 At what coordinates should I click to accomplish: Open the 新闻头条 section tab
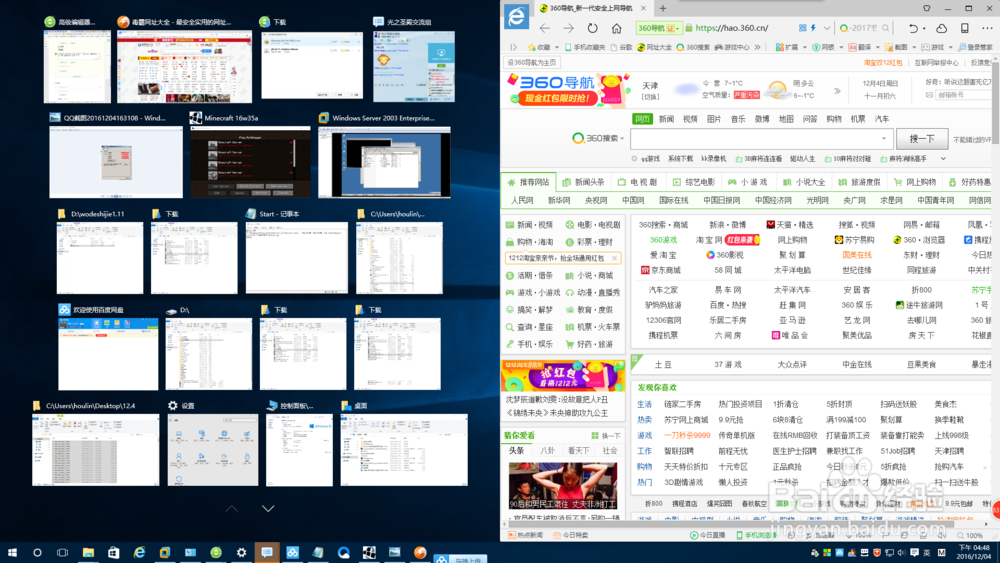(584, 182)
